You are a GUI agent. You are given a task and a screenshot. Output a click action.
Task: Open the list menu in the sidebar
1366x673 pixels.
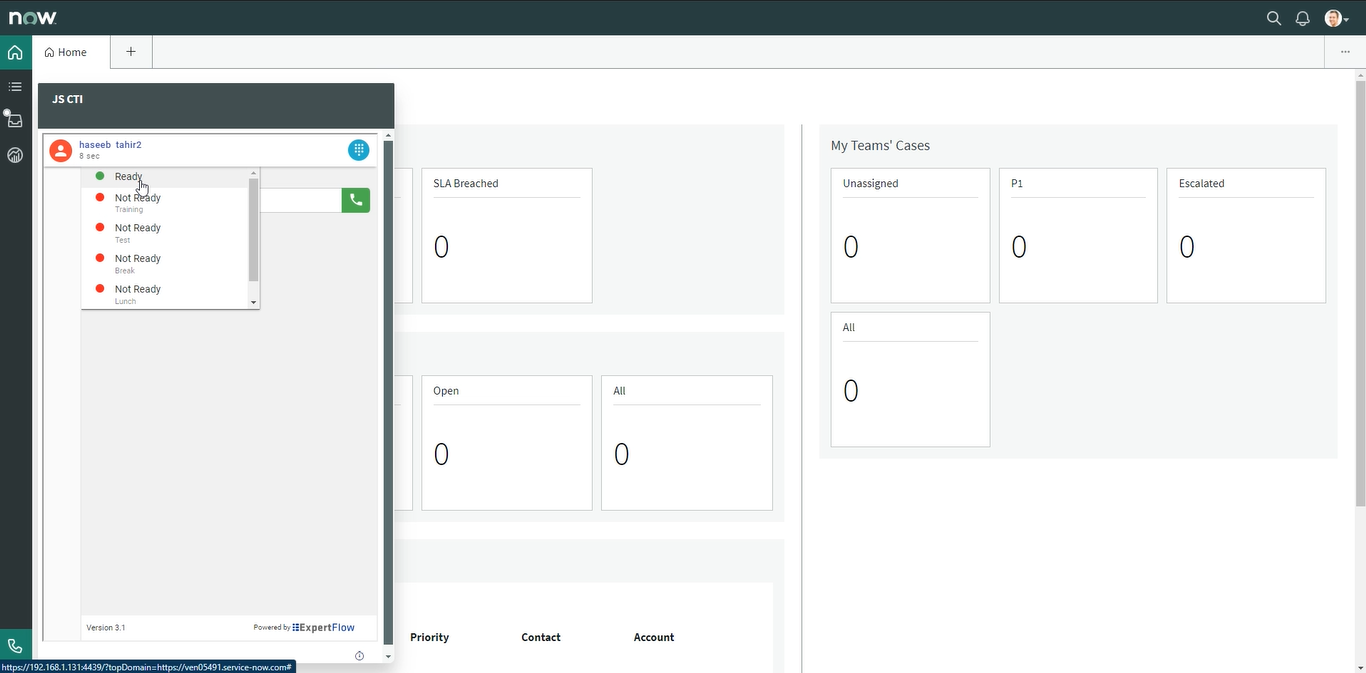(15, 87)
